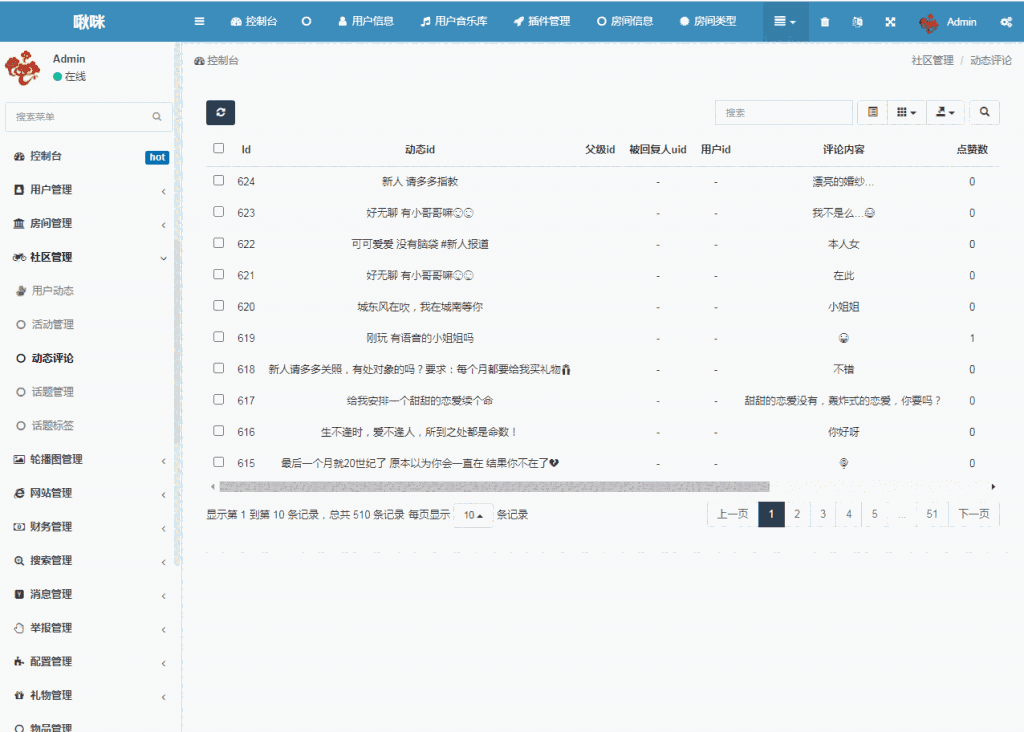Select 插件管理 in the top navigation menu

(541, 20)
